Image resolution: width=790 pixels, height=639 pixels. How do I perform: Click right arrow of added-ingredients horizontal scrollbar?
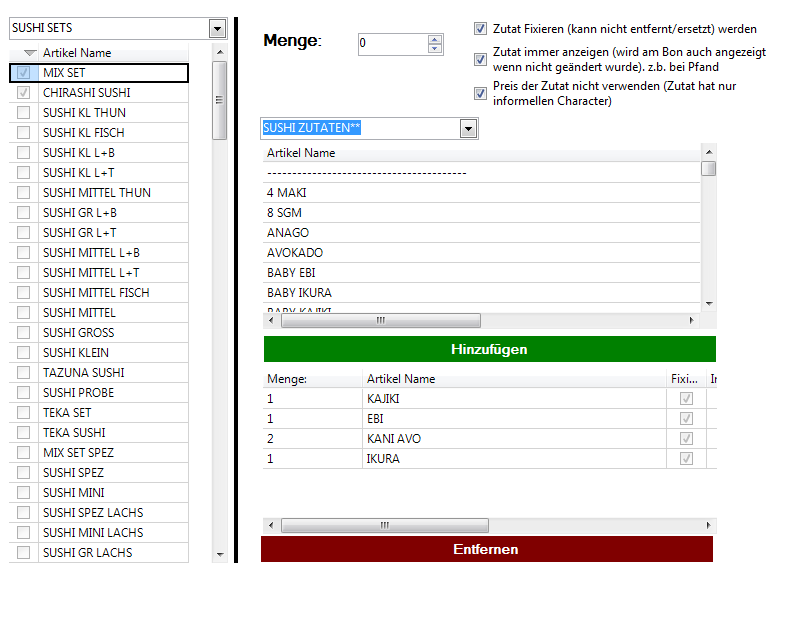[709, 525]
